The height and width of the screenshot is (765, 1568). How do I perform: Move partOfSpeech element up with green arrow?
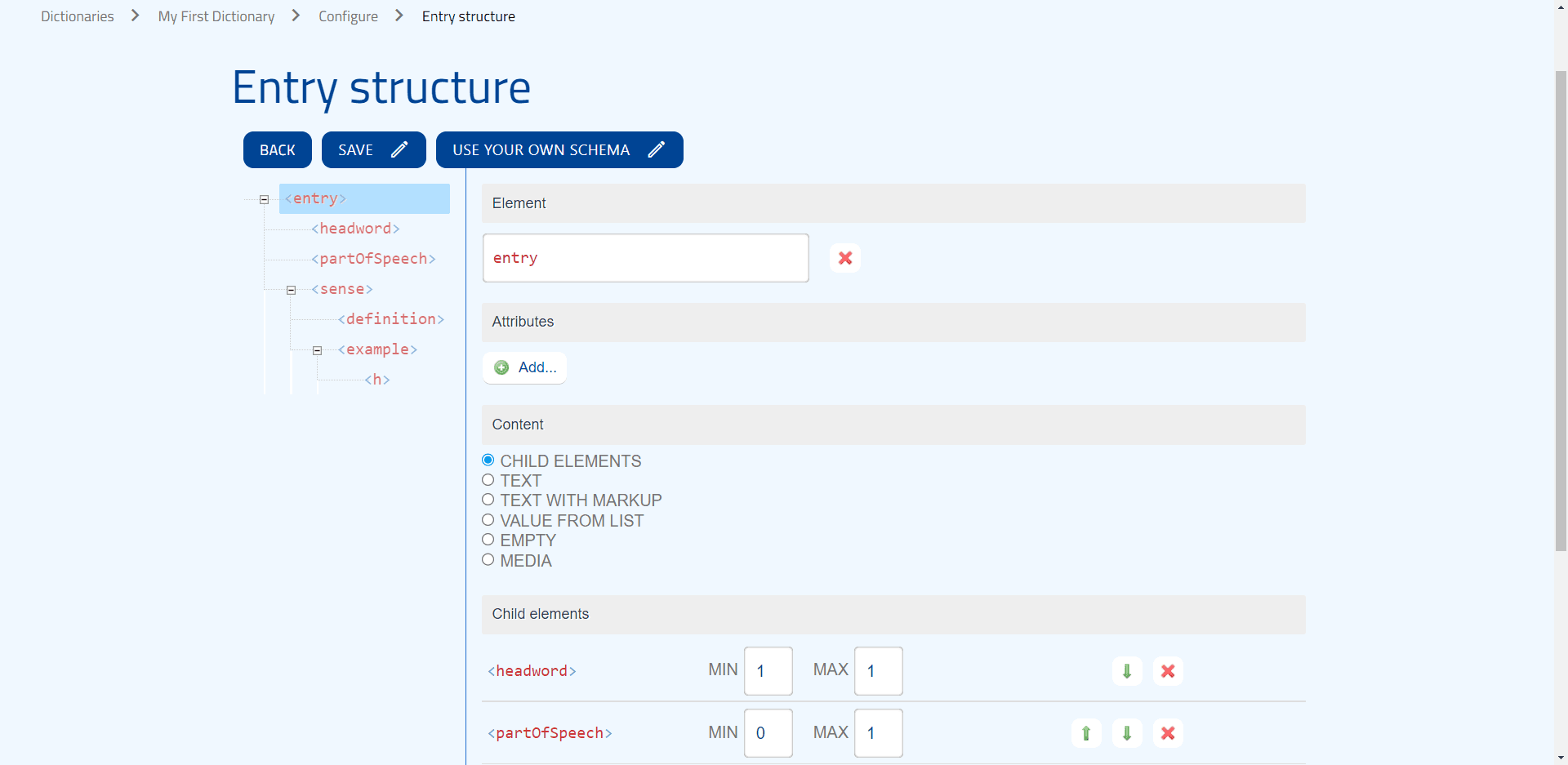tap(1086, 733)
